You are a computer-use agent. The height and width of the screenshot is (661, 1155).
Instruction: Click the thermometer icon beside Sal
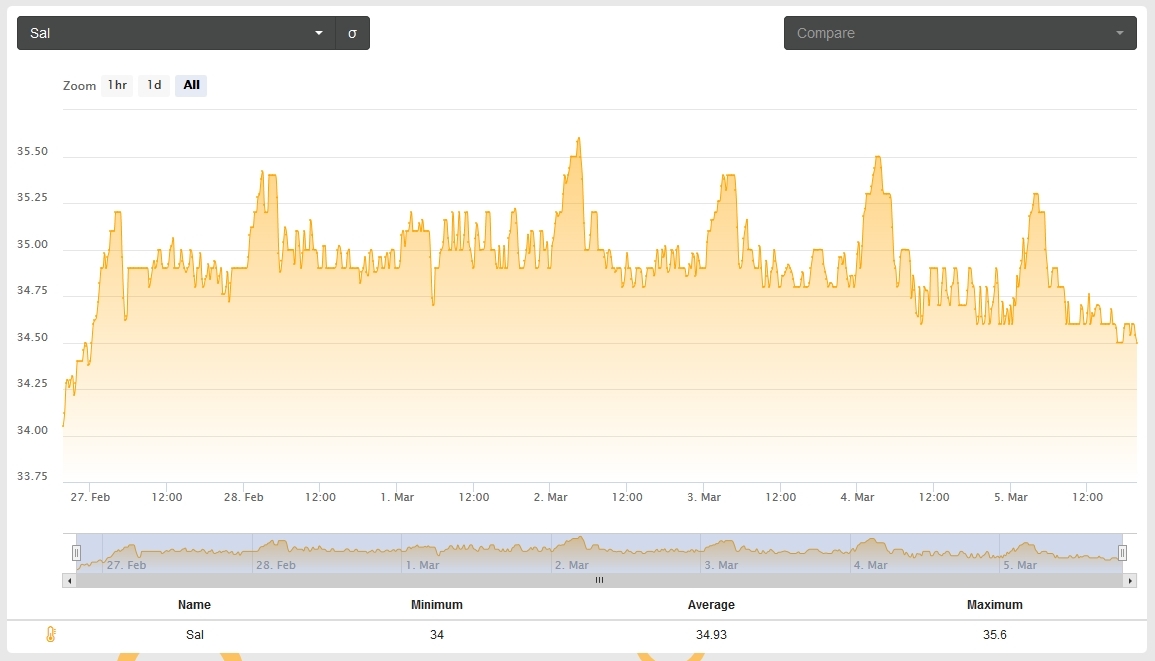[x=51, y=634]
